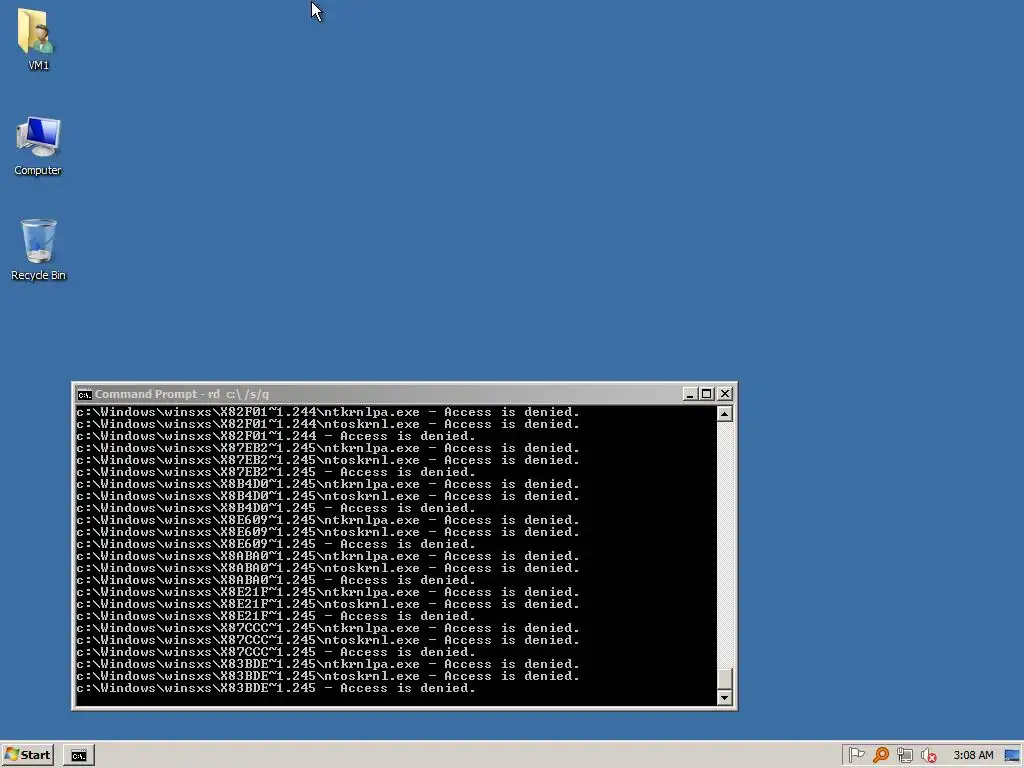This screenshot has height=768, width=1024.
Task: Click the Start button
Action: (x=27, y=755)
